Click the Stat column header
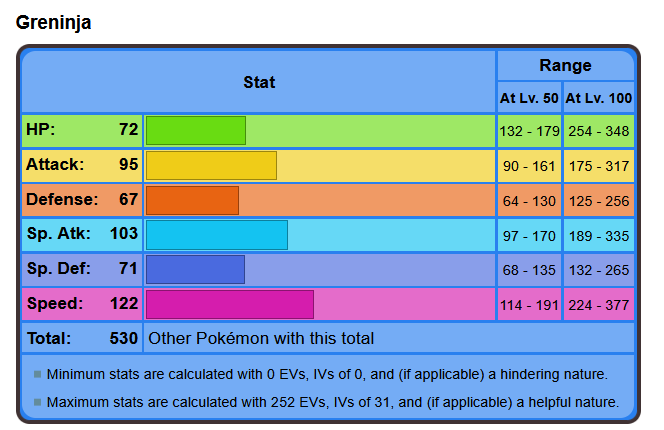 click(259, 82)
